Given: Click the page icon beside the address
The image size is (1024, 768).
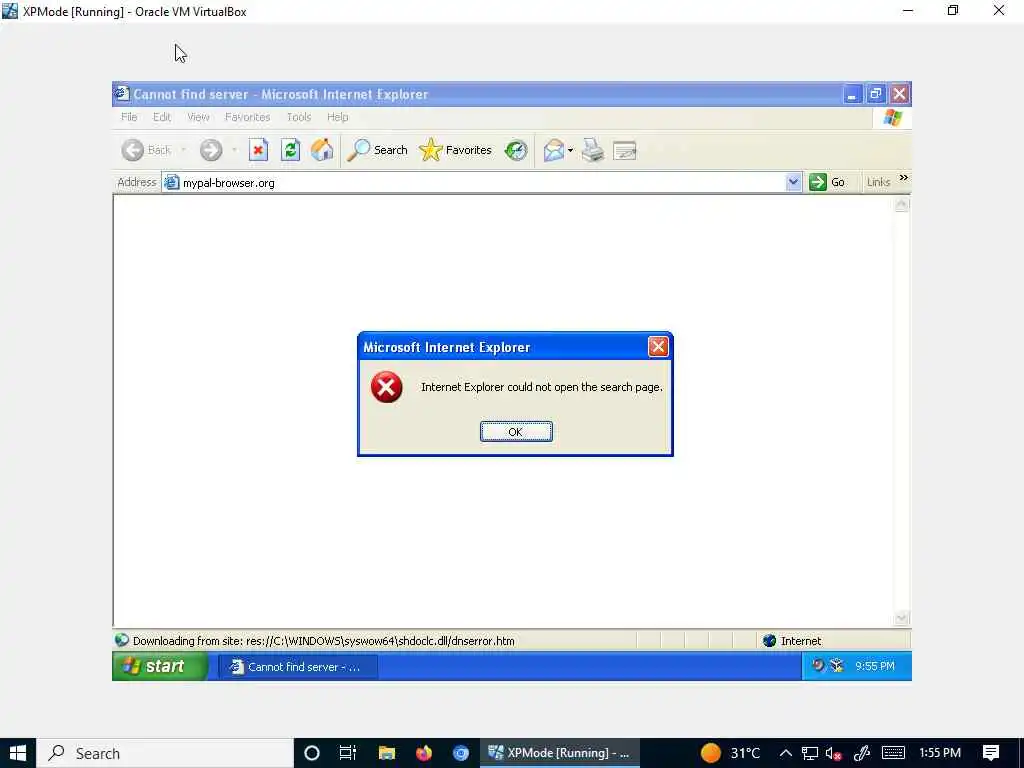Looking at the screenshot, I should point(171,182).
